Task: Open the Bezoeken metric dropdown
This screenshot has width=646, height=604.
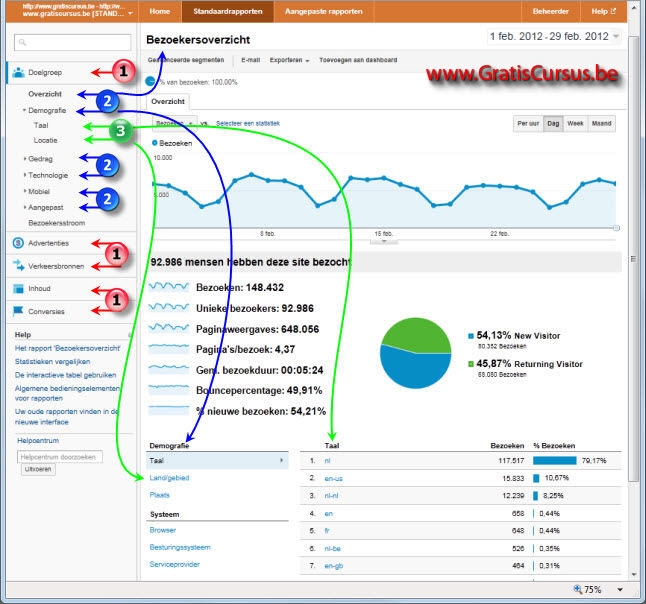Action: point(175,123)
